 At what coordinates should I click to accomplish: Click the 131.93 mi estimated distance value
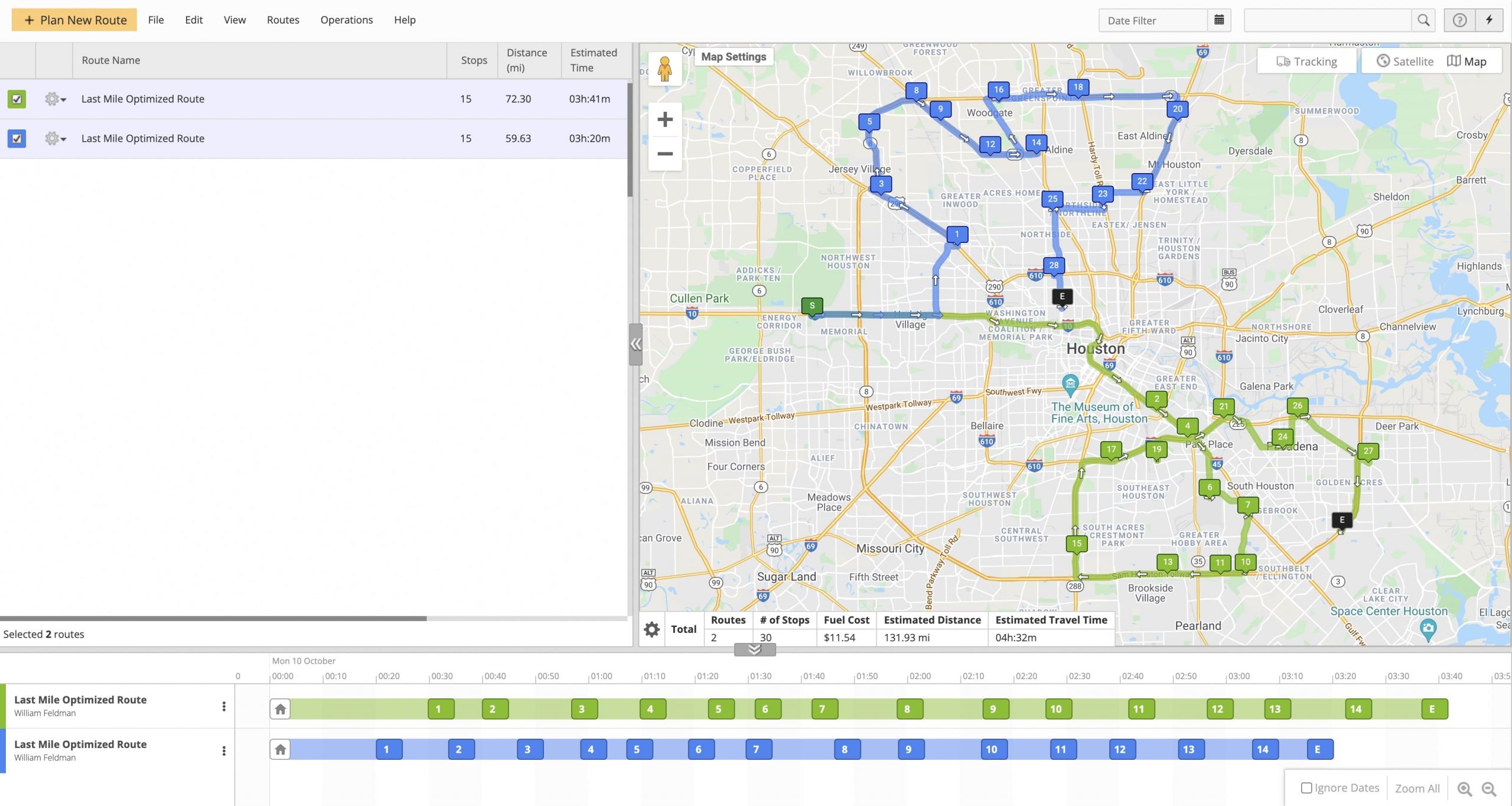coord(907,638)
